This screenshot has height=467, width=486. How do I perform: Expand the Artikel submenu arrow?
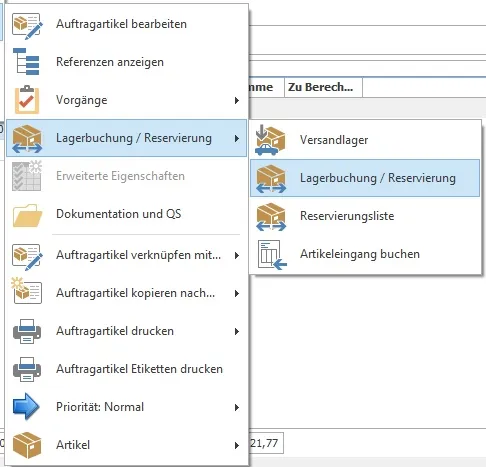click(237, 445)
